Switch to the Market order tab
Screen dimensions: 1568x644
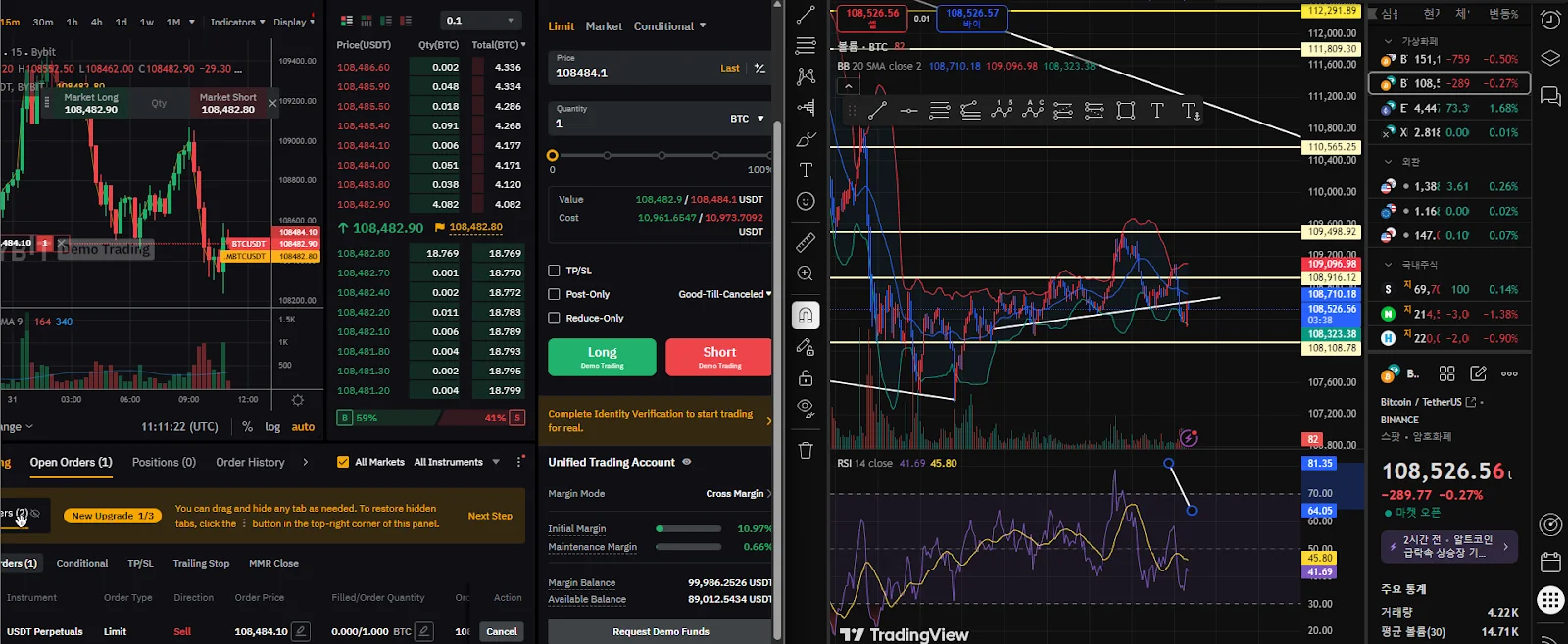coord(604,26)
